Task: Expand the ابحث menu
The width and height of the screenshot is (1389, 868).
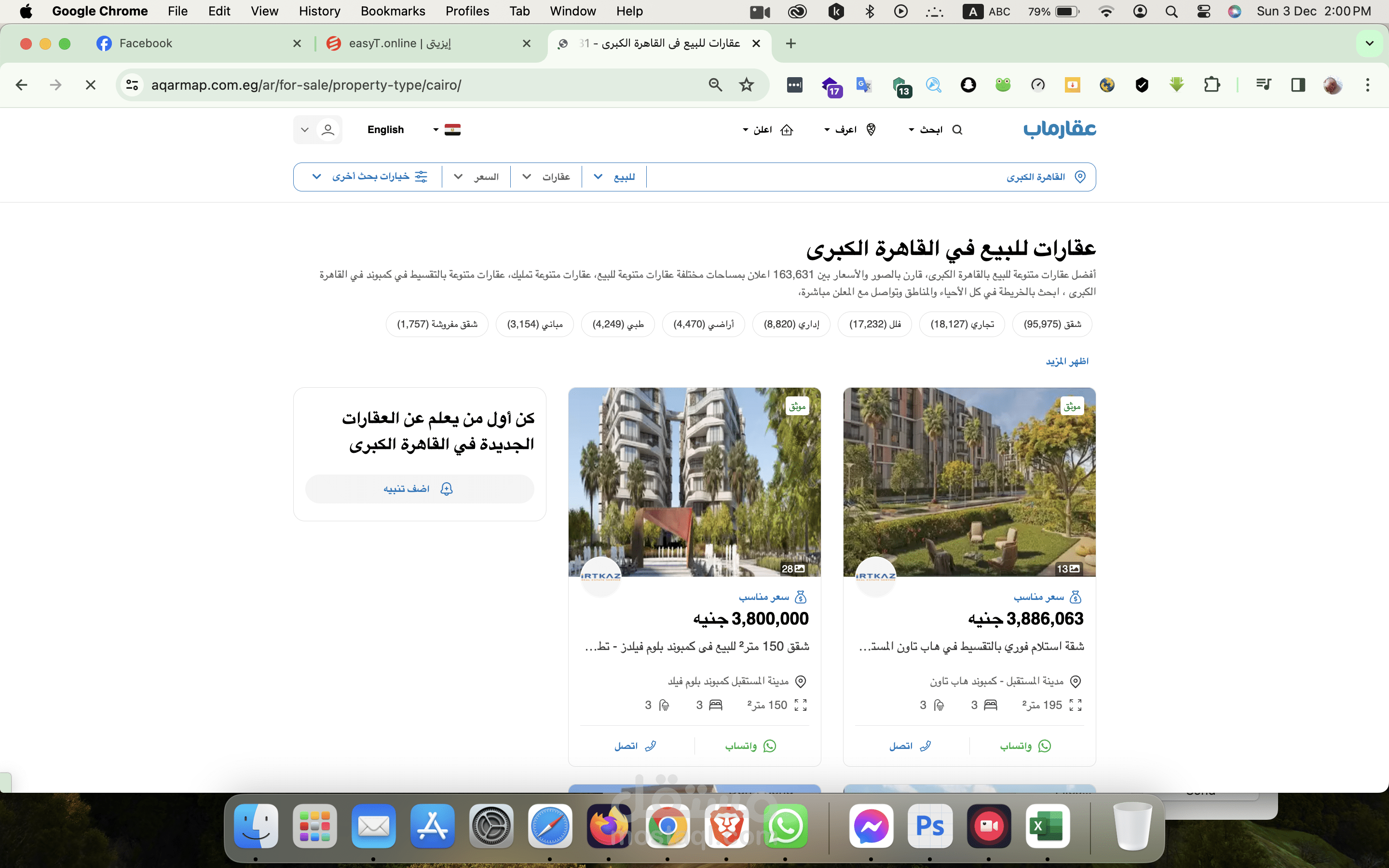Action: pos(935,130)
